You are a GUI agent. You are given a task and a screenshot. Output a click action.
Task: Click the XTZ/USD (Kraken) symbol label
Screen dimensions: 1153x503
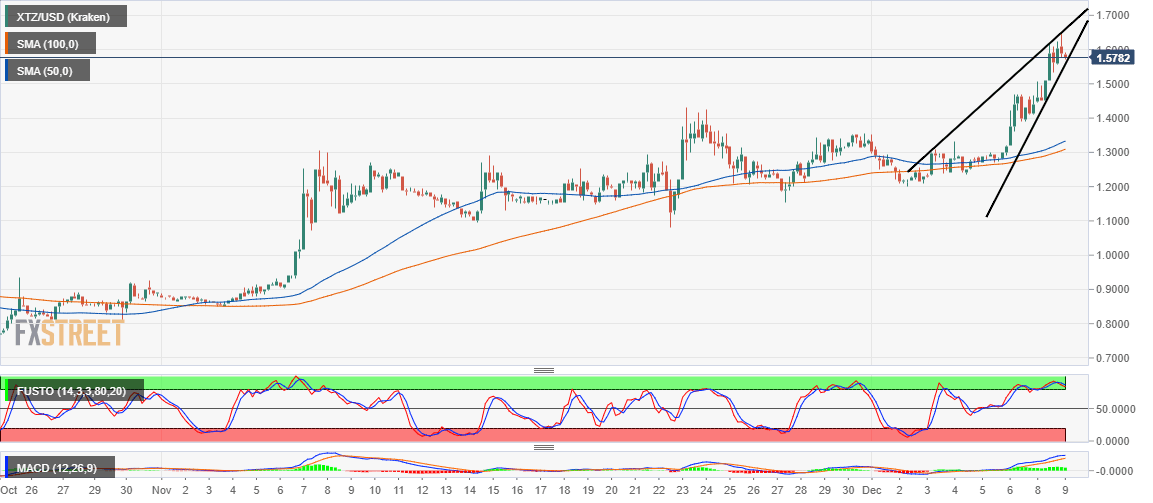pos(65,16)
